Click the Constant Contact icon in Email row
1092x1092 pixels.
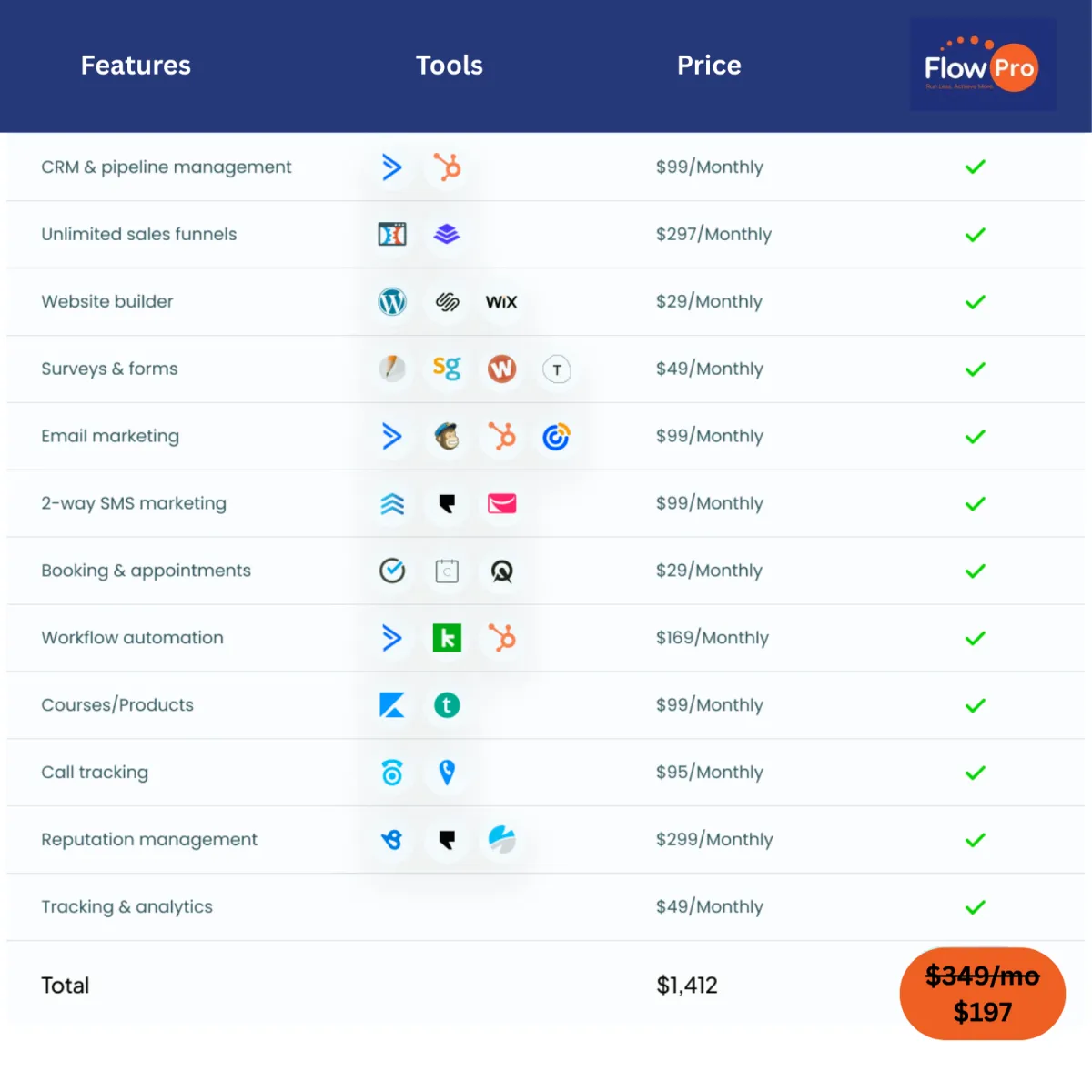556,437
